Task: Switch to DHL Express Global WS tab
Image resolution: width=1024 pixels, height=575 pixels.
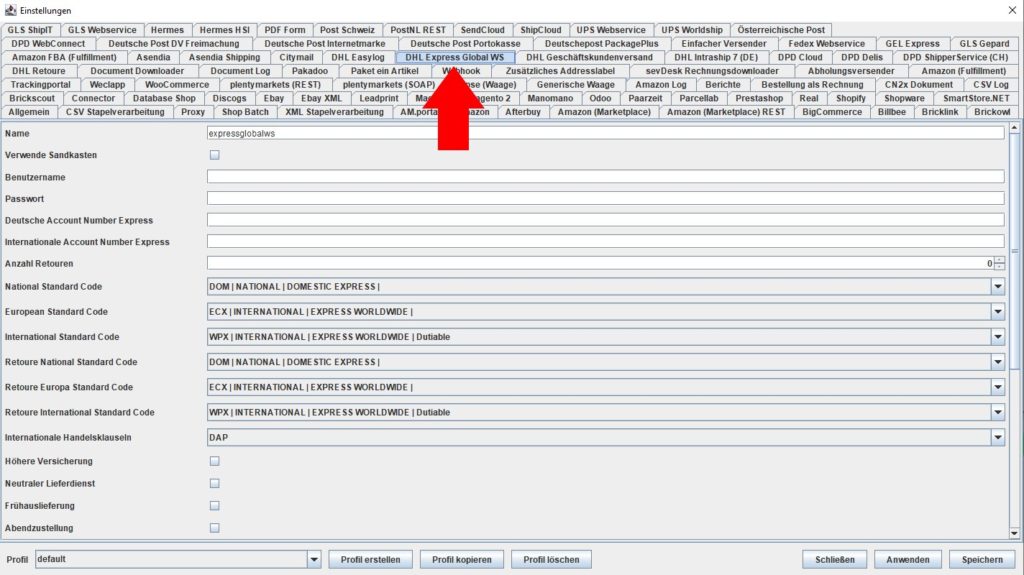Action: tap(455, 58)
